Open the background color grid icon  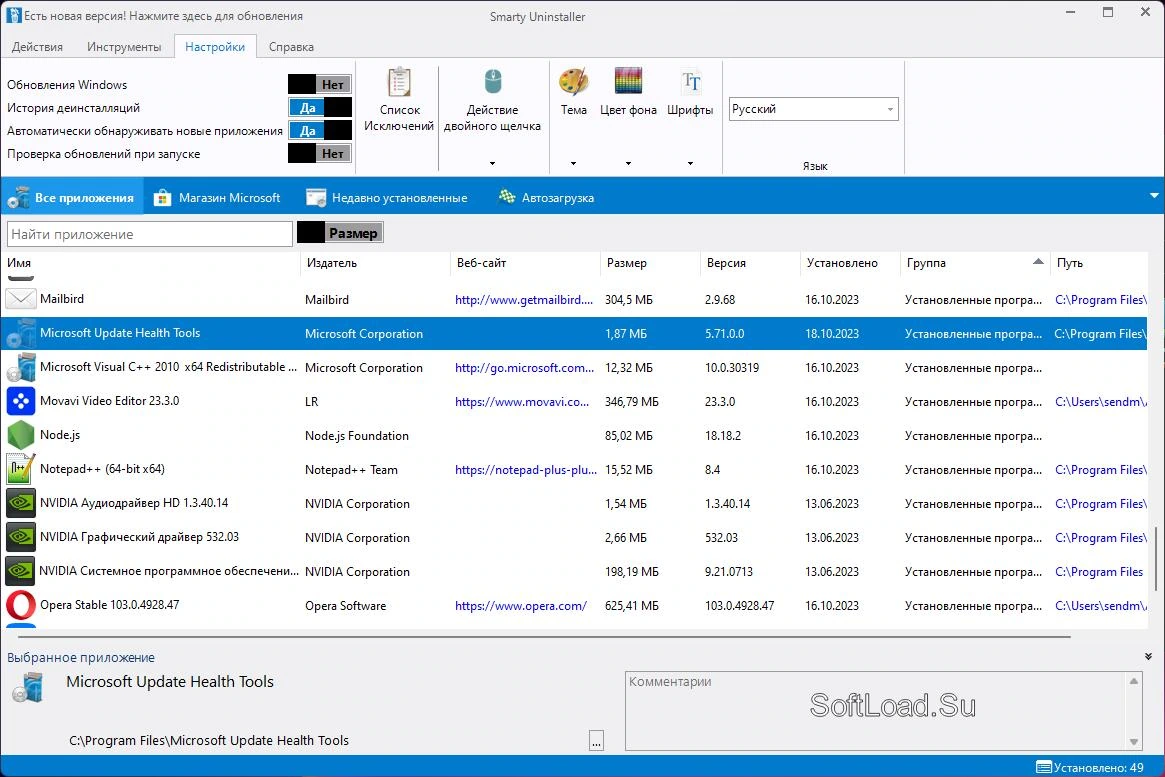(628, 81)
